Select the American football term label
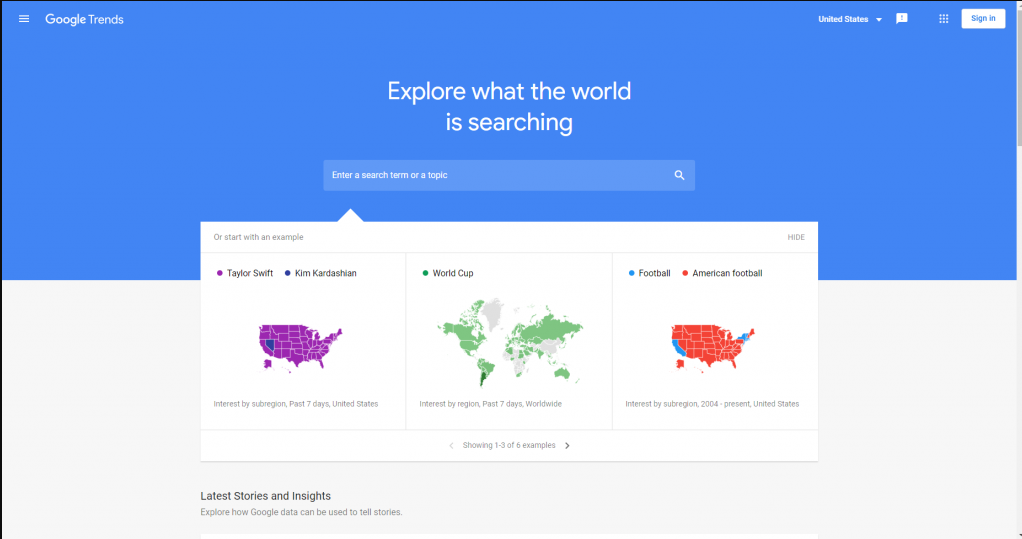1022x539 pixels. coord(727,273)
